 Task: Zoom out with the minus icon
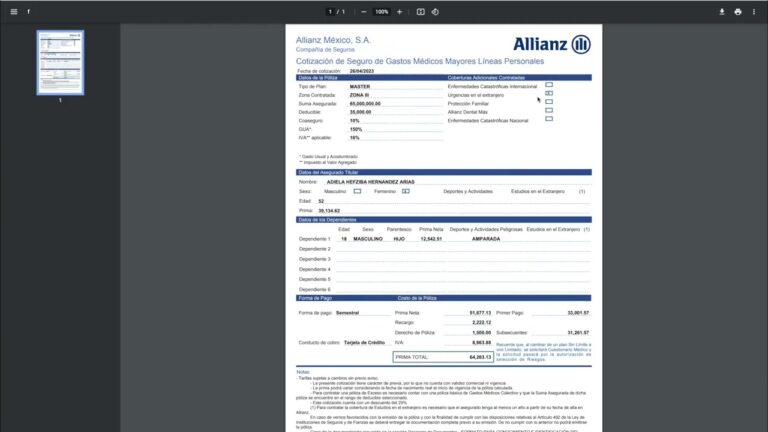pyautogui.click(x=363, y=12)
